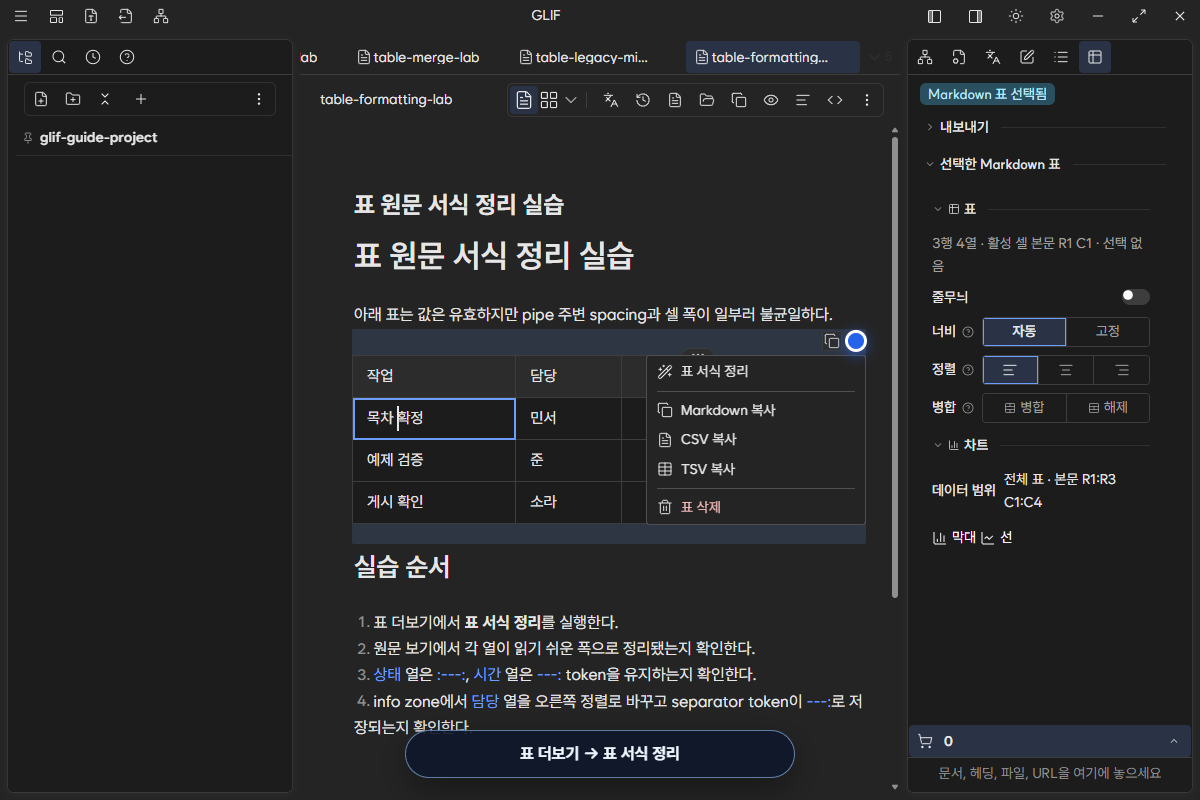The height and width of the screenshot is (800, 1200).
Task: Click the 민서 table cell
Action: pos(568,418)
